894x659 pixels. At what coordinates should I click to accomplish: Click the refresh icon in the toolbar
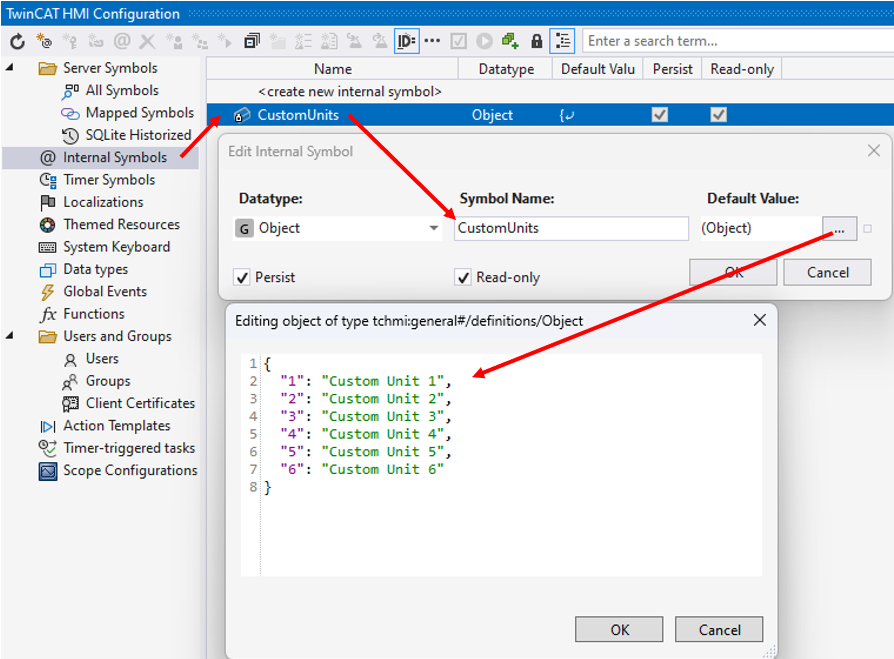[17, 41]
